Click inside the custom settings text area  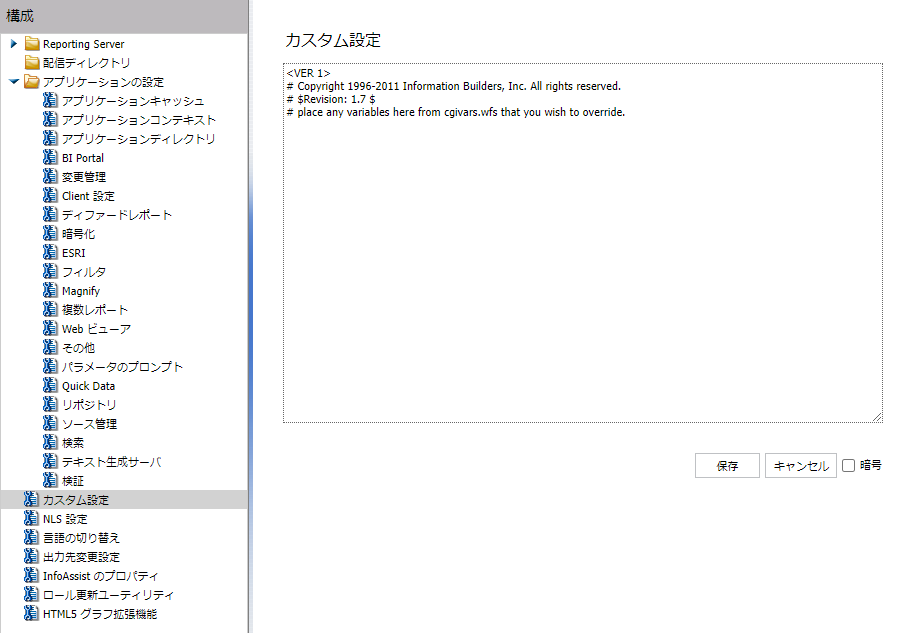tap(583, 243)
